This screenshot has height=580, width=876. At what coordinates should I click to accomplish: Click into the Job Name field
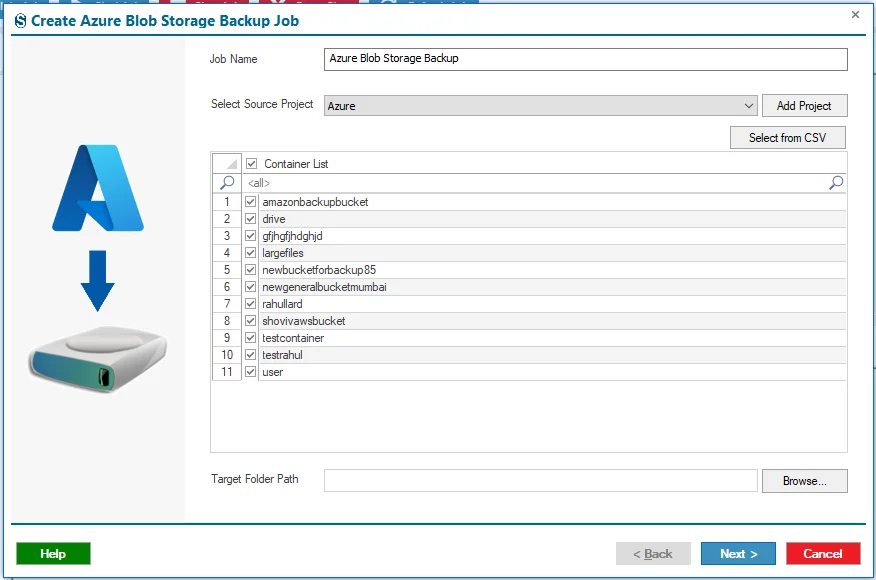pyautogui.click(x=585, y=59)
